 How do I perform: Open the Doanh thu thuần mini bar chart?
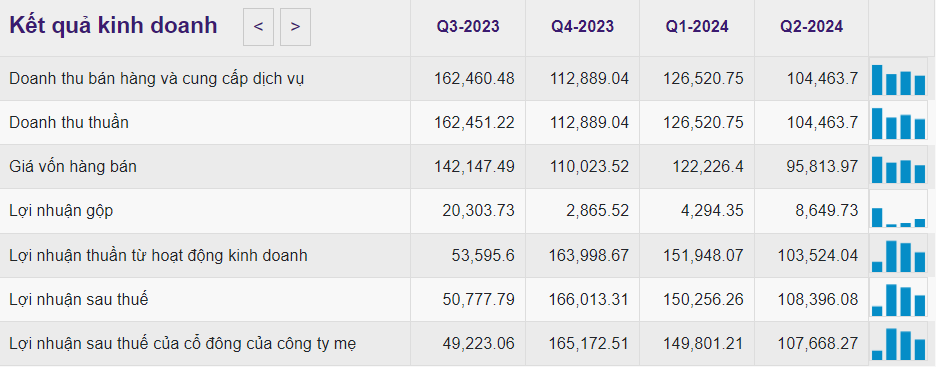pyautogui.click(x=898, y=123)
